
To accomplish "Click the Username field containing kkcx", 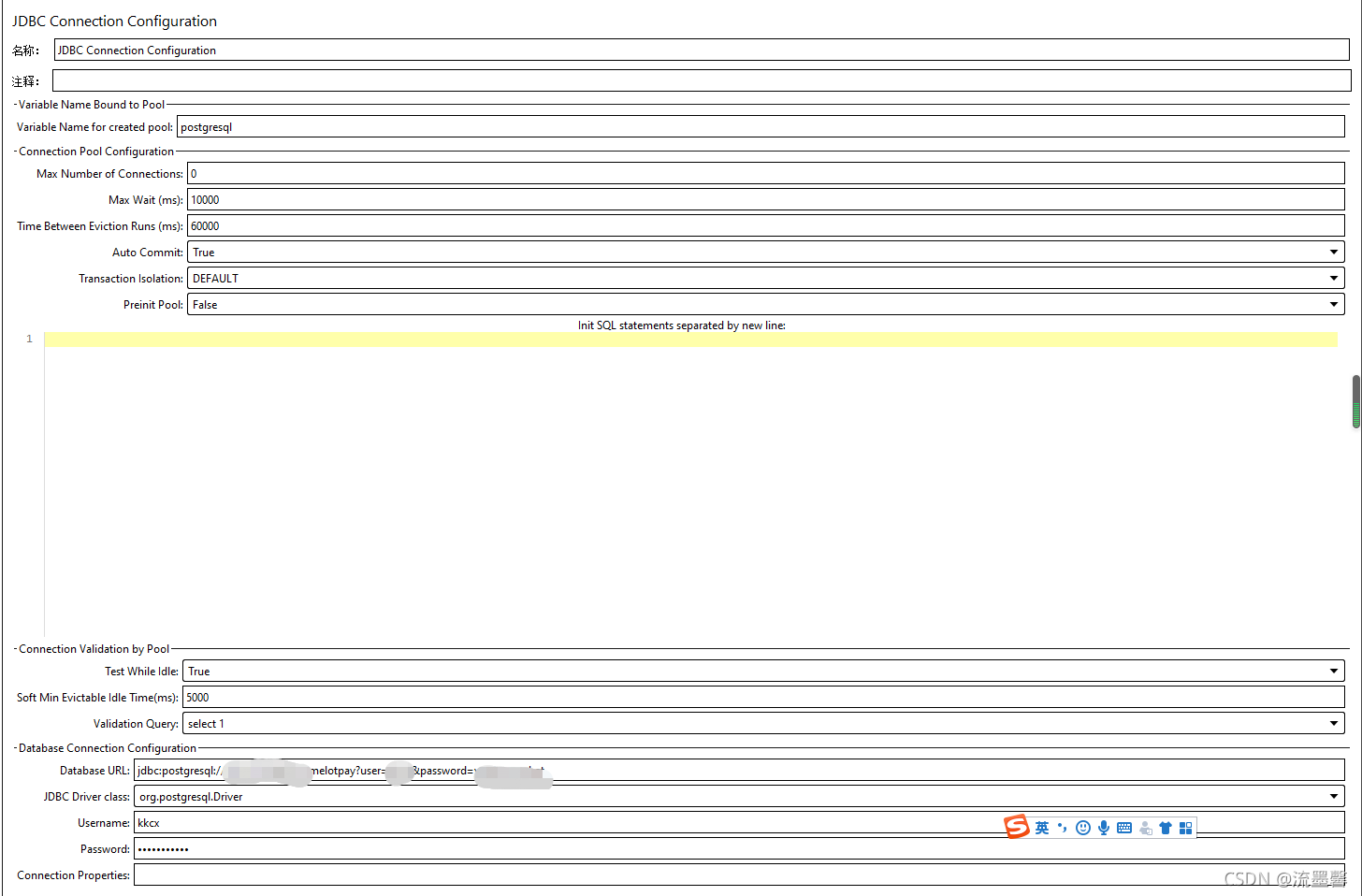I will (x=739, y=823).
